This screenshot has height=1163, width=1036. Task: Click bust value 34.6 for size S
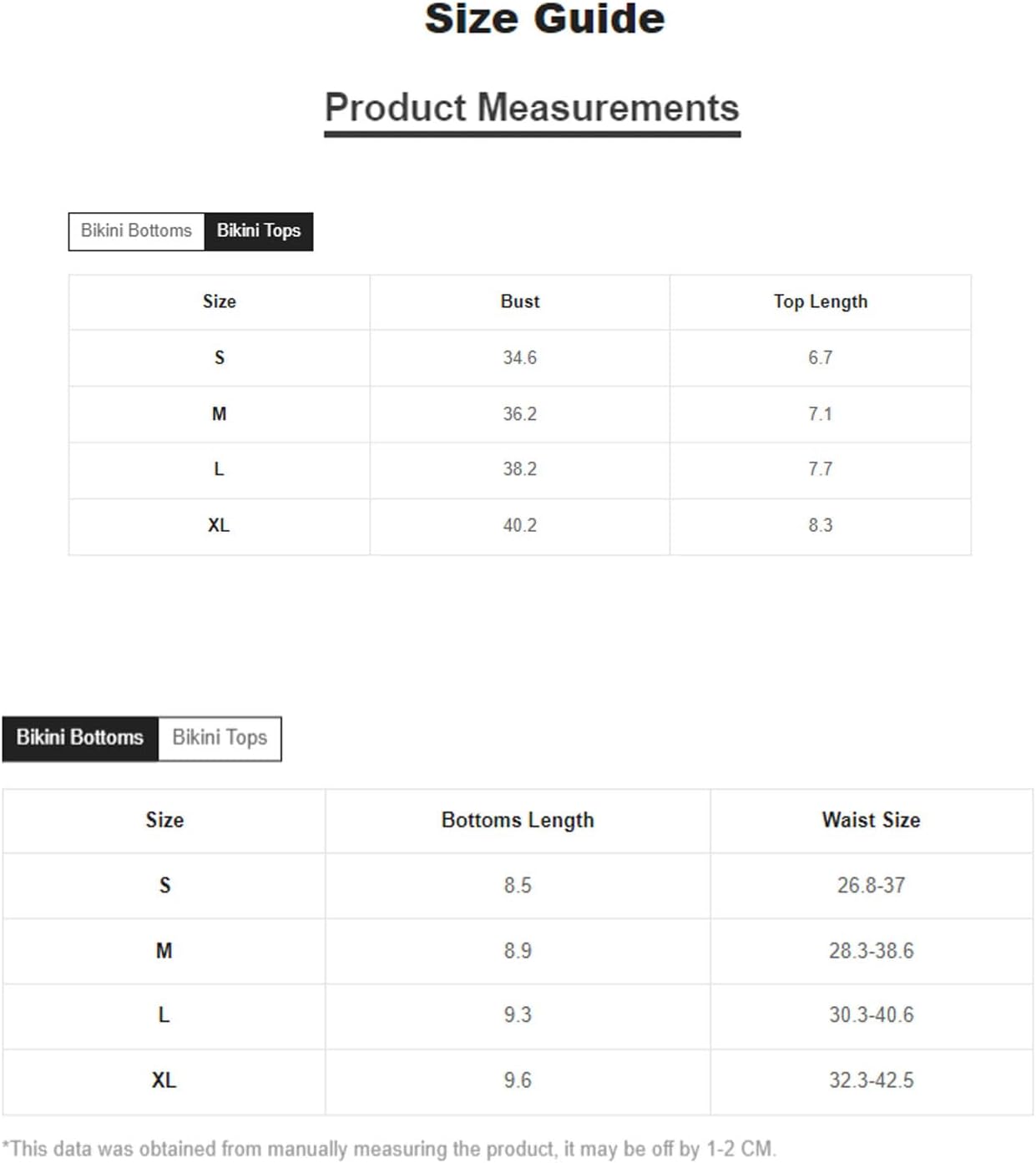pyautogui.click(x=519, y=358)
